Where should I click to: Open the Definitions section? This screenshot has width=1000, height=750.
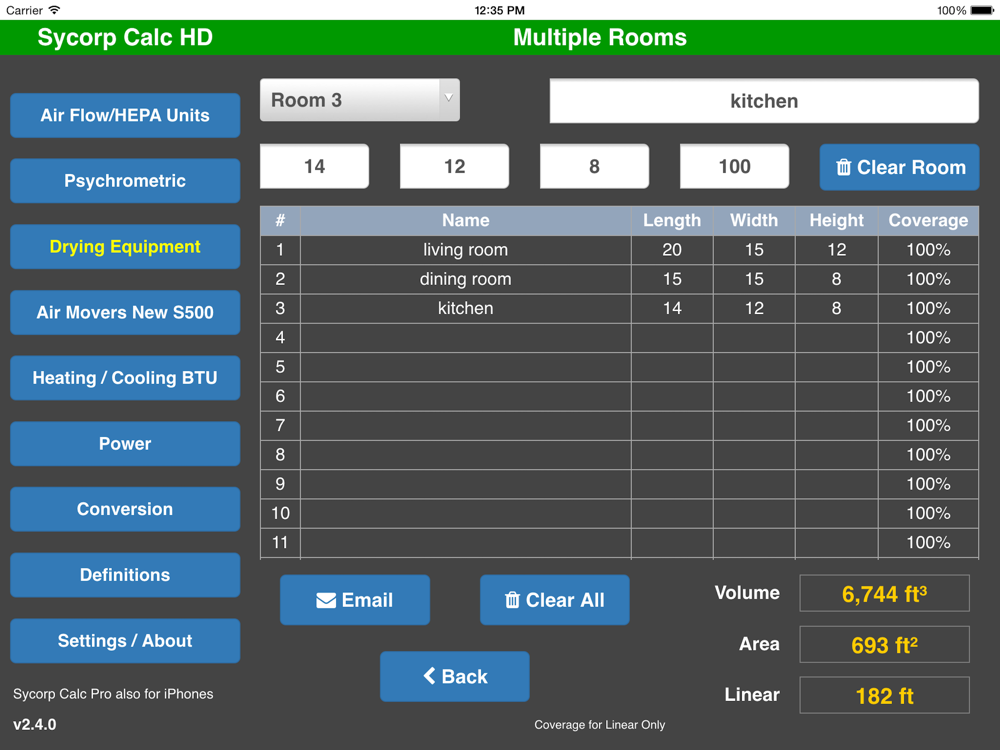[125, 575]
